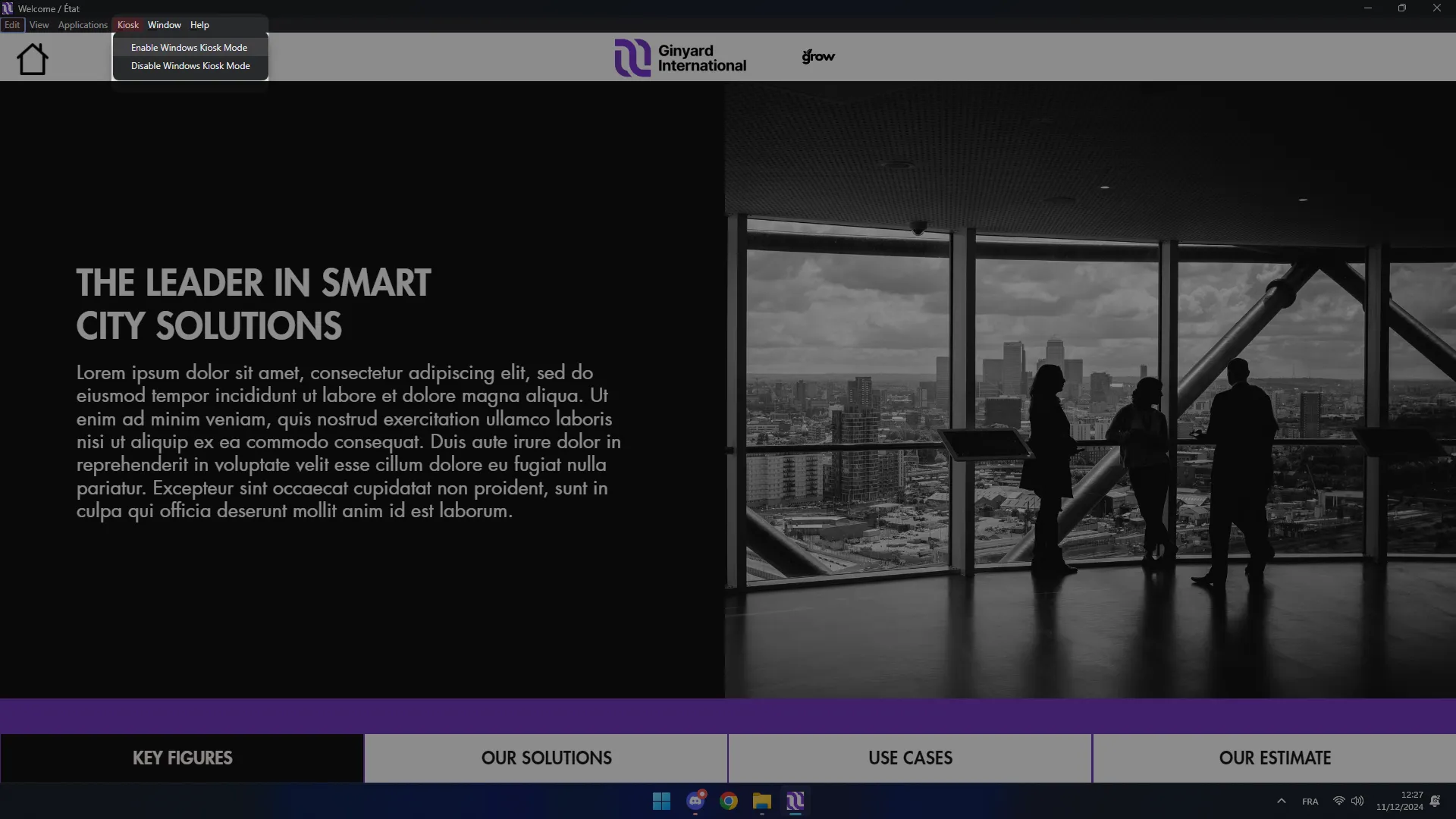Open the Wi-Fi network tray icon
The image size is (1456, 819).
click(1339, 802)
